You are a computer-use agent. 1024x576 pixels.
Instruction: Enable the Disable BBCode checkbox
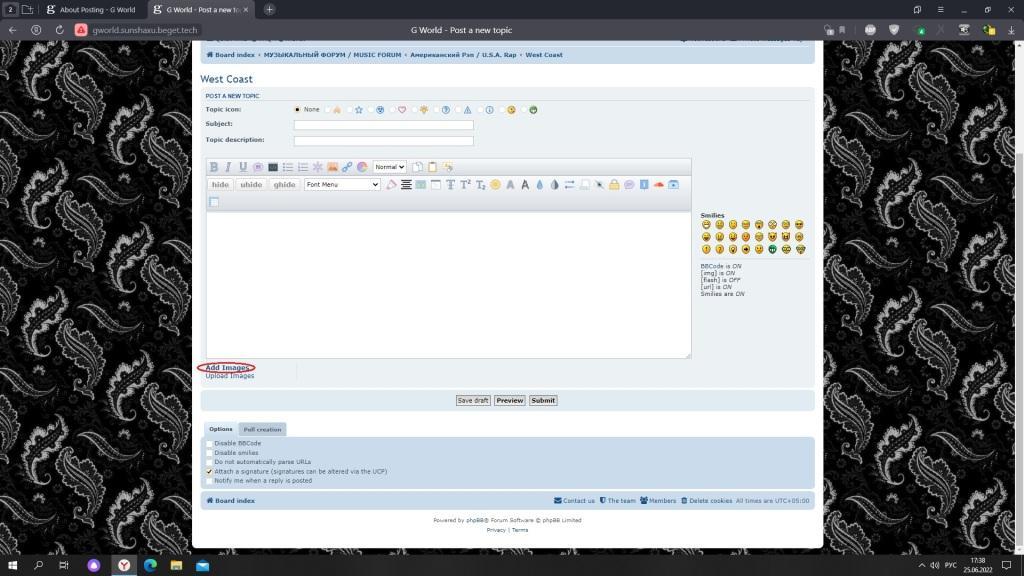[210, 443]
